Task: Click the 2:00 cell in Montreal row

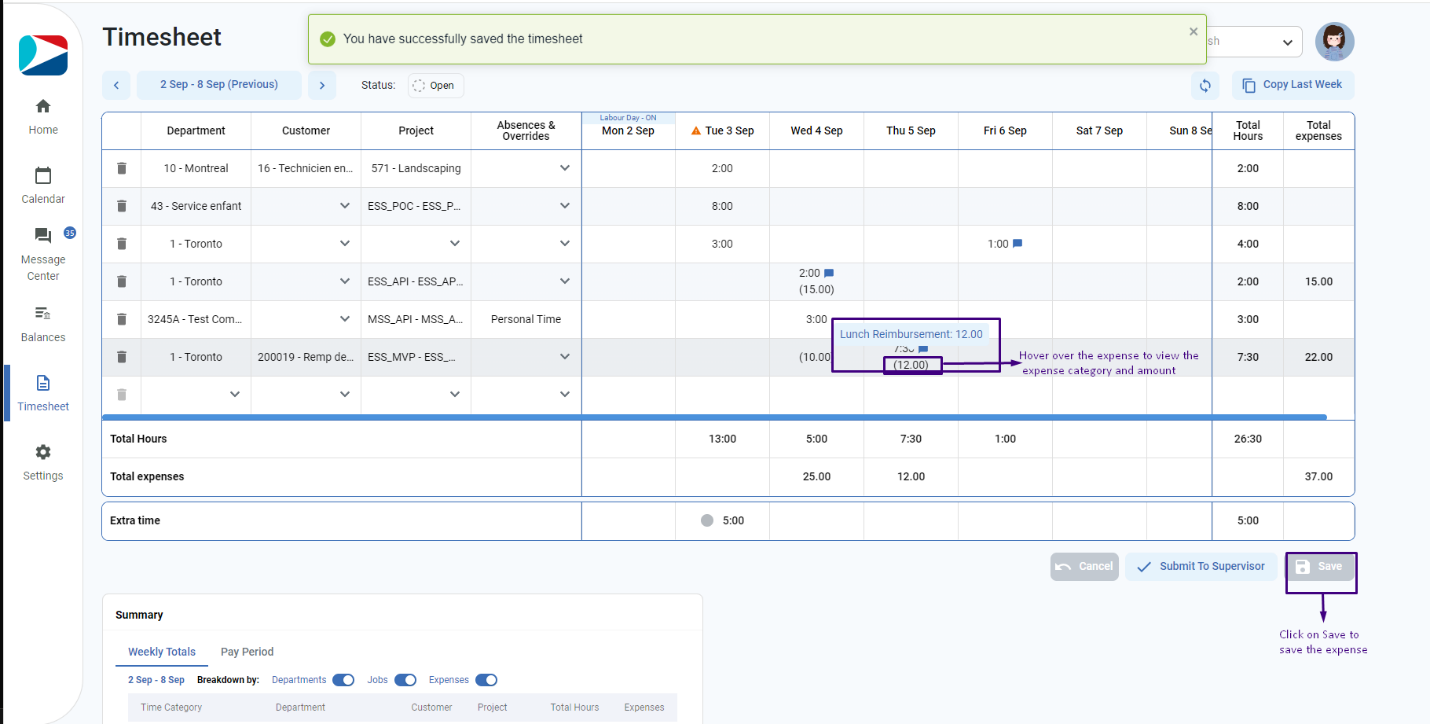Action: 722,168
